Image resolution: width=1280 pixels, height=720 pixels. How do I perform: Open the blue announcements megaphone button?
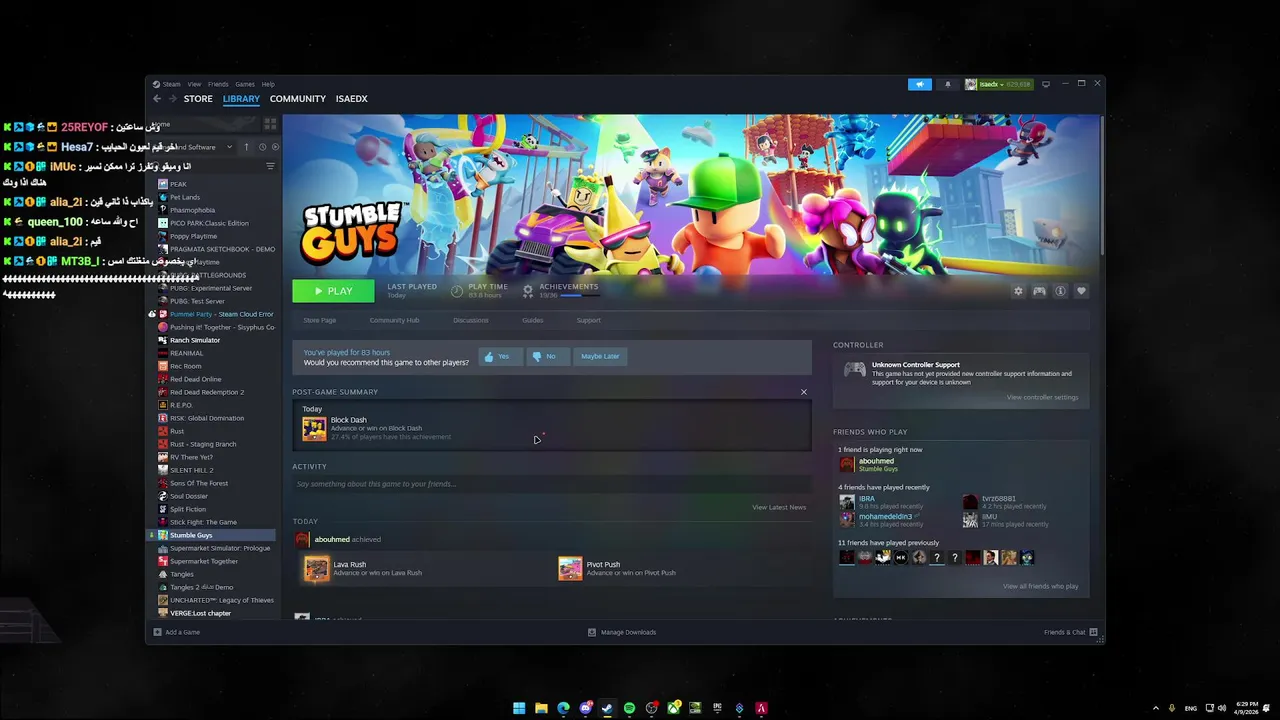[920, 84]
